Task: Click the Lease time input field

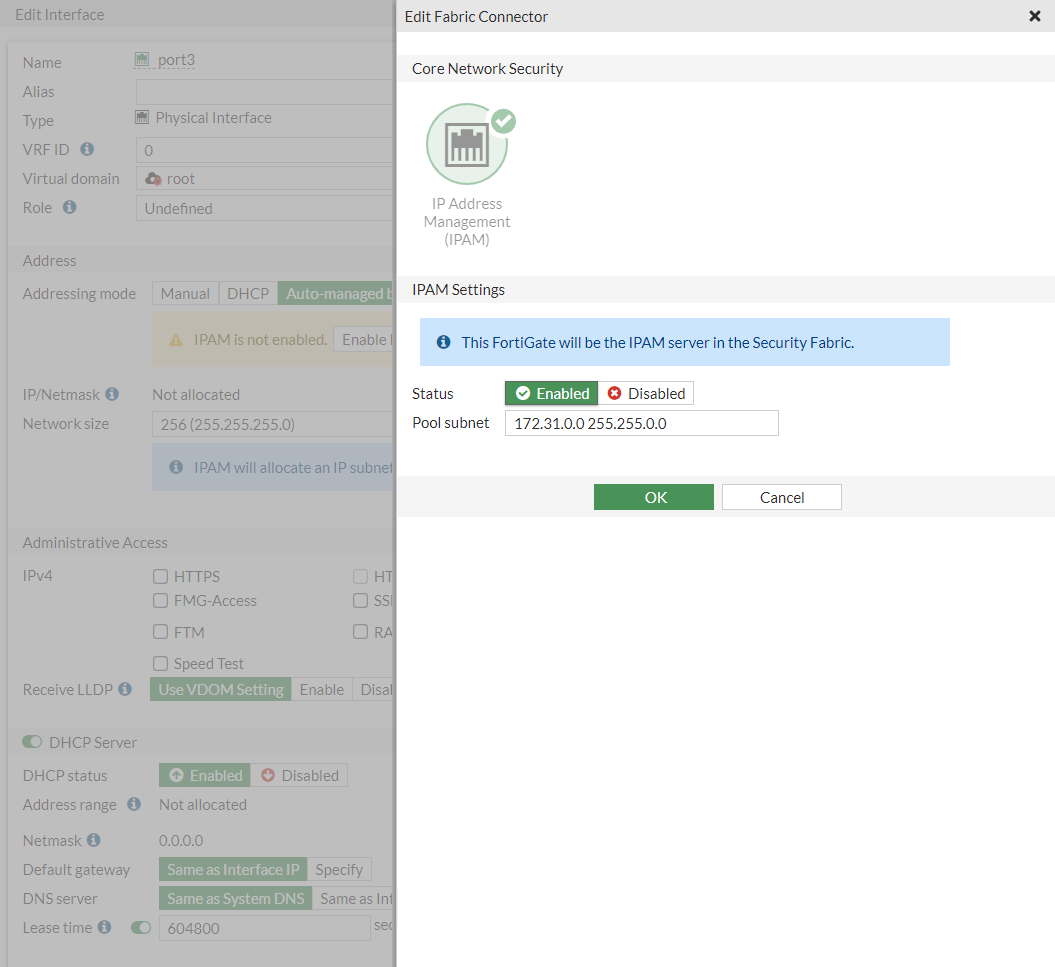Action: click(264, 929)
